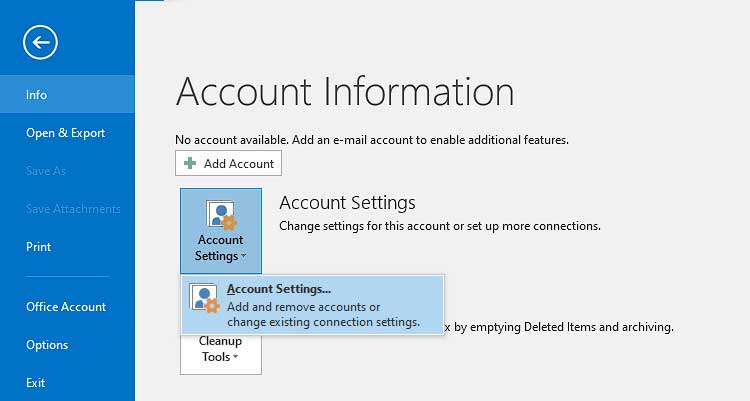
Task: Click the 'Account Information' page title
Action: tap(345, 91)
